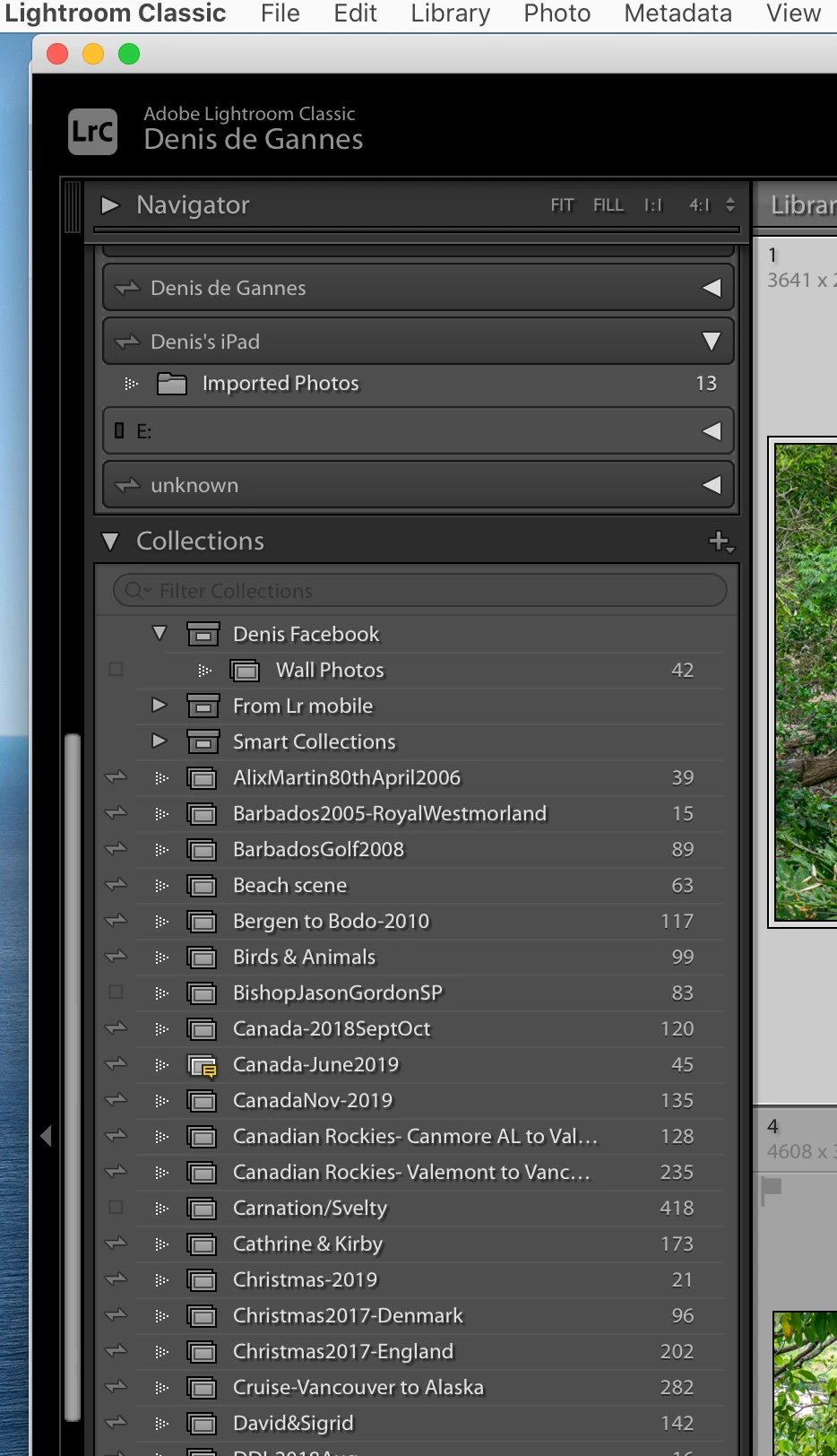The image size is (837, 1456).
Task: Click the Bergen to Bodo-2010 collection icon
Action: click(203, 921)
